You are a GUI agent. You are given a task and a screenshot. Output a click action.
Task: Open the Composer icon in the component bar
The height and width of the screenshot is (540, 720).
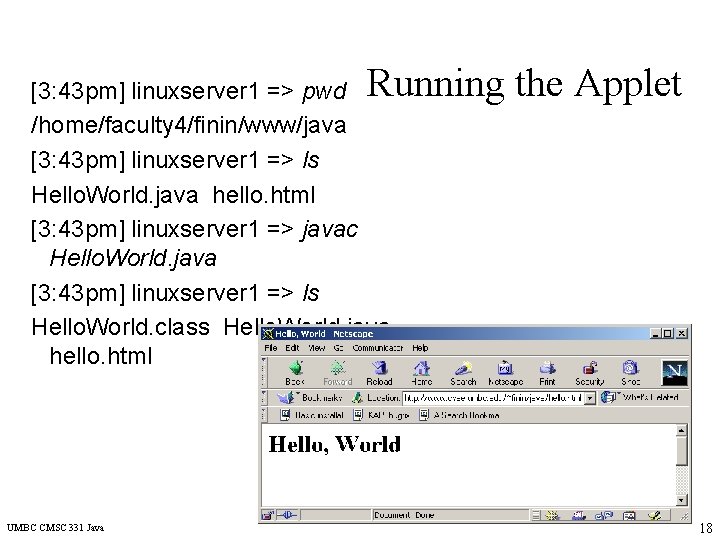tap(655, 516)
